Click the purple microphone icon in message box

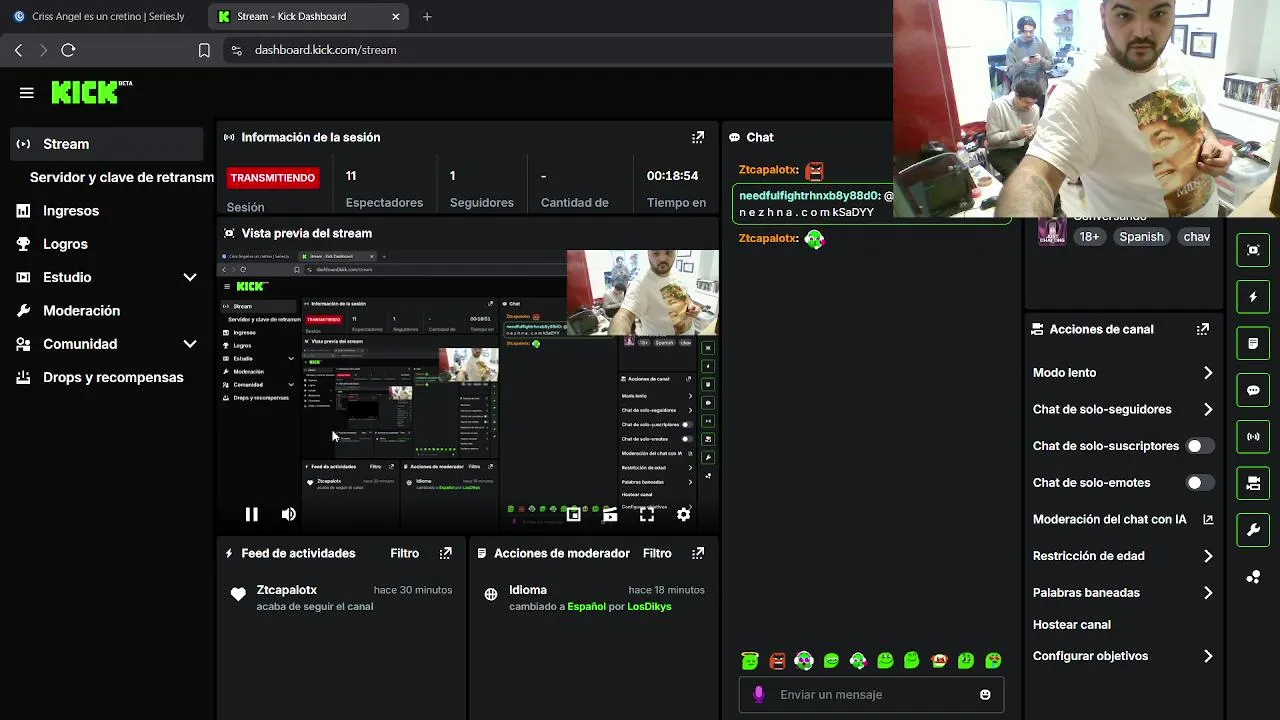759,694
